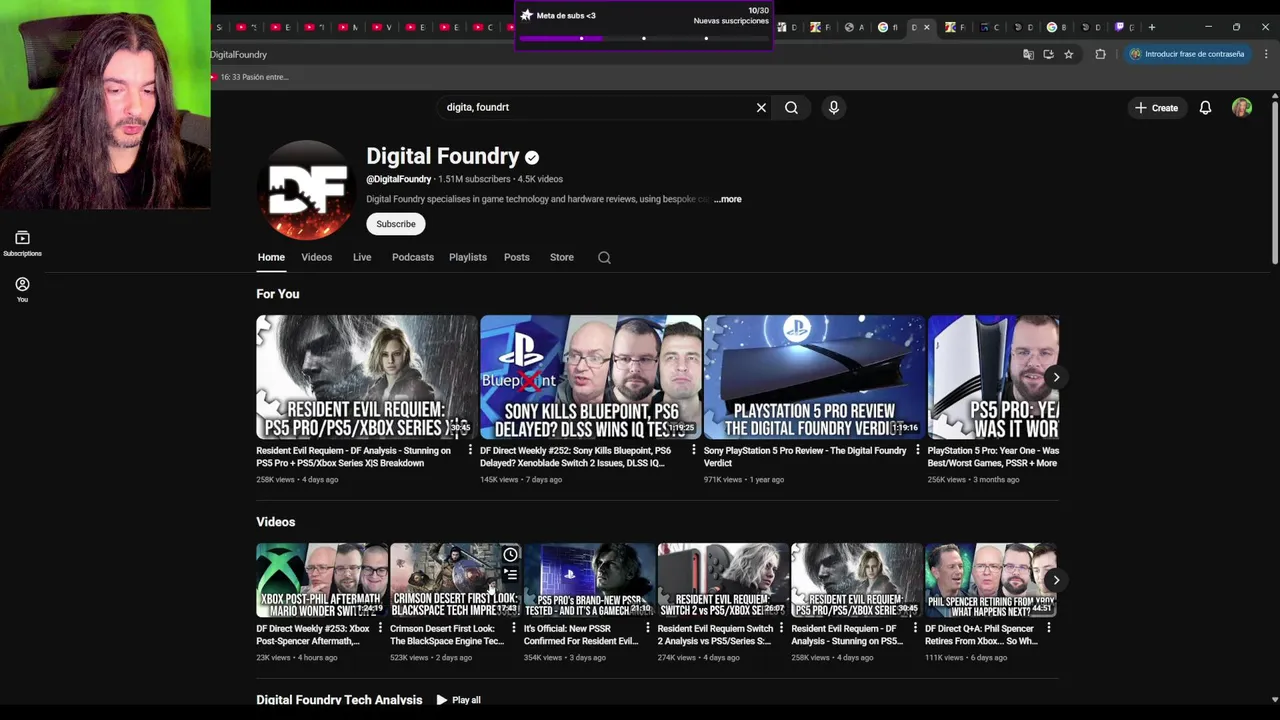Switch to the Live tab
Screen dimensions: 1280x720
[362, 257]
